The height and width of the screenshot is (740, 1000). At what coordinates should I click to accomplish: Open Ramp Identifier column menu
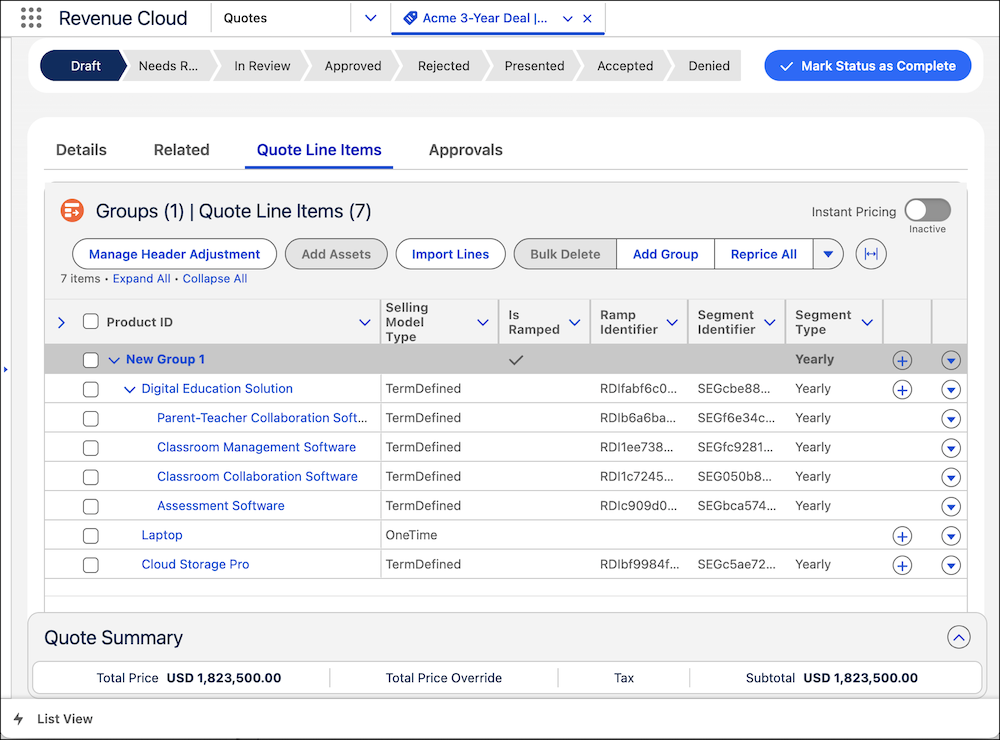pyautogui.click(x=672, y=322)
